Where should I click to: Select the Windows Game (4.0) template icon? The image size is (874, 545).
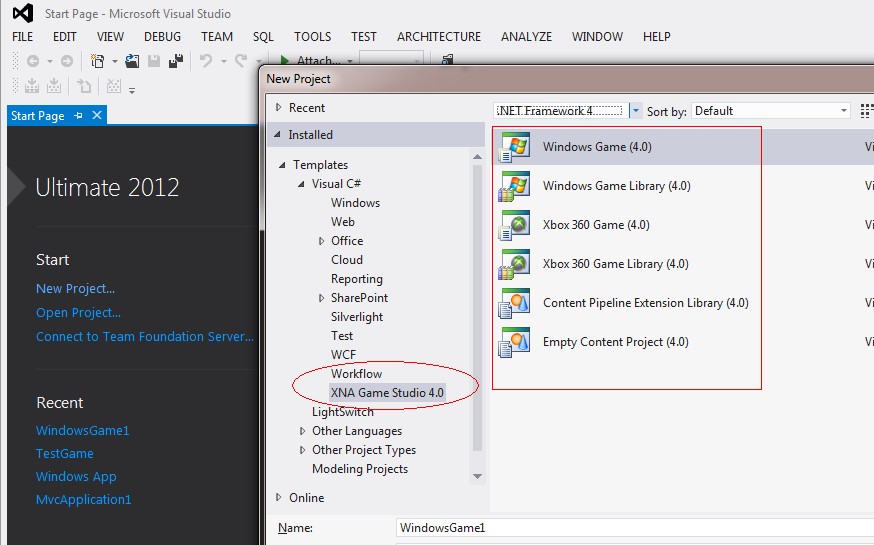[x=514, y=147]
